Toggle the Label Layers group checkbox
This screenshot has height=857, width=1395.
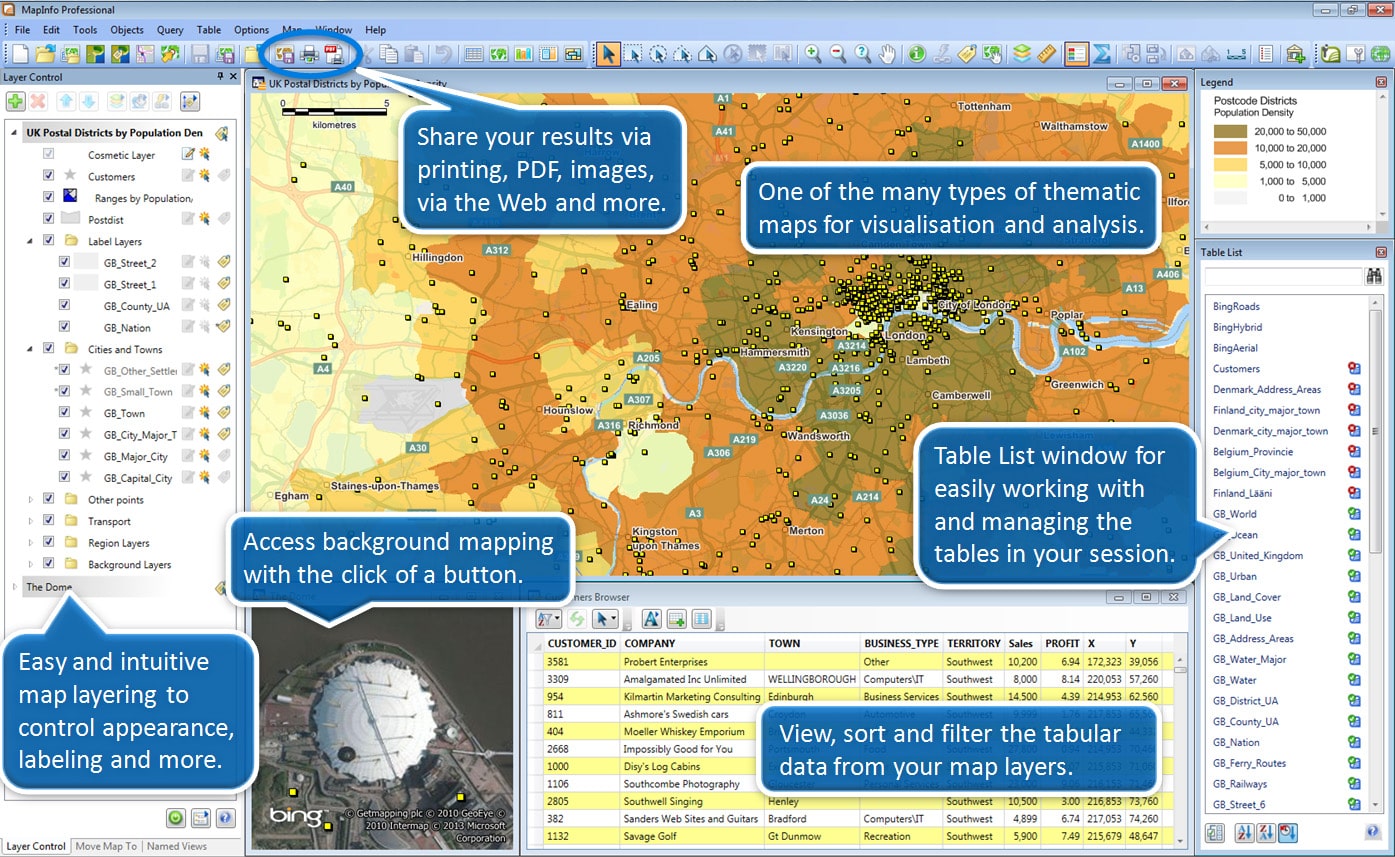click(48, 241)
